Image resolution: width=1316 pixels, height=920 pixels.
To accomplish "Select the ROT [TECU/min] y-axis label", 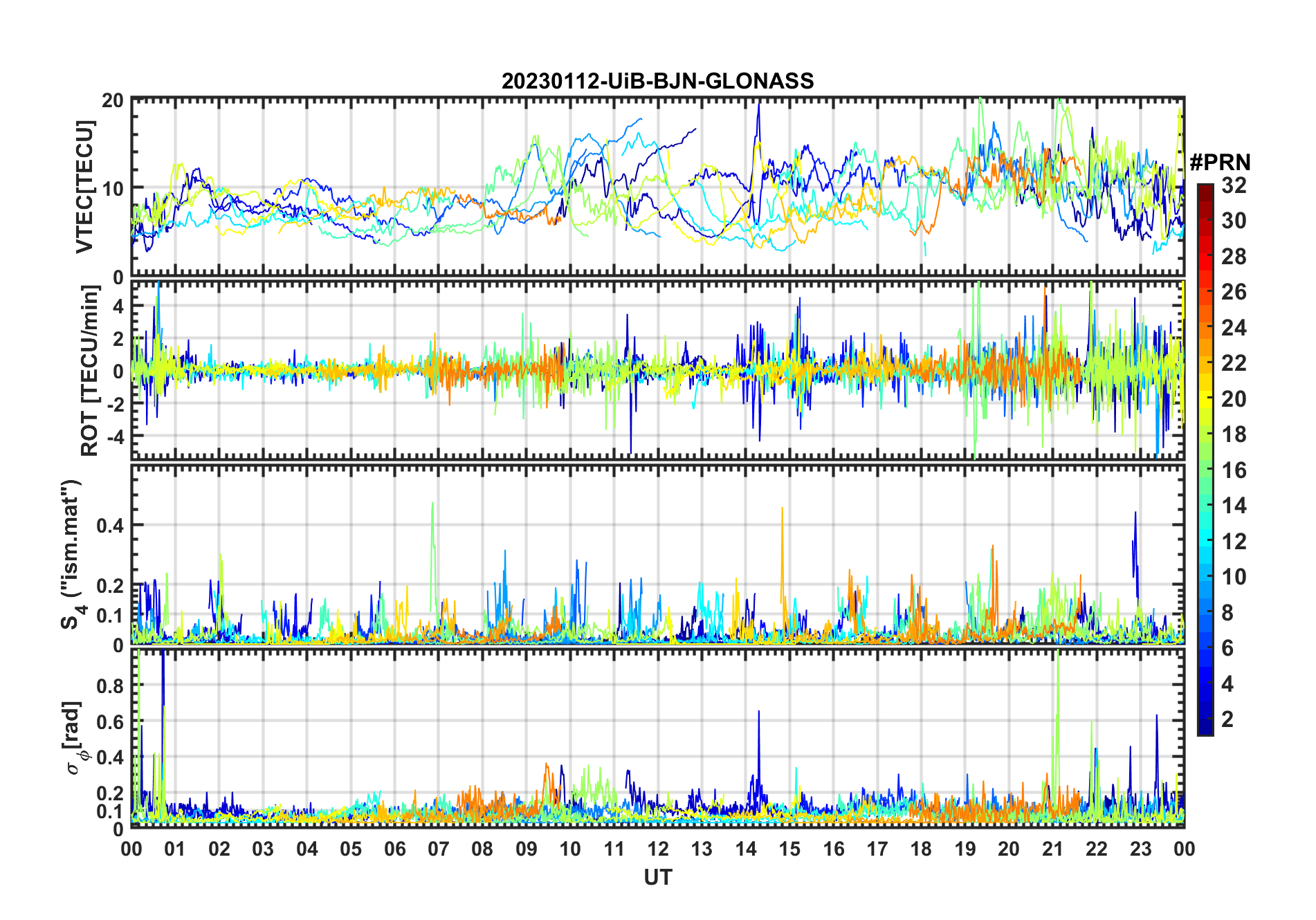I will (89, 371).
